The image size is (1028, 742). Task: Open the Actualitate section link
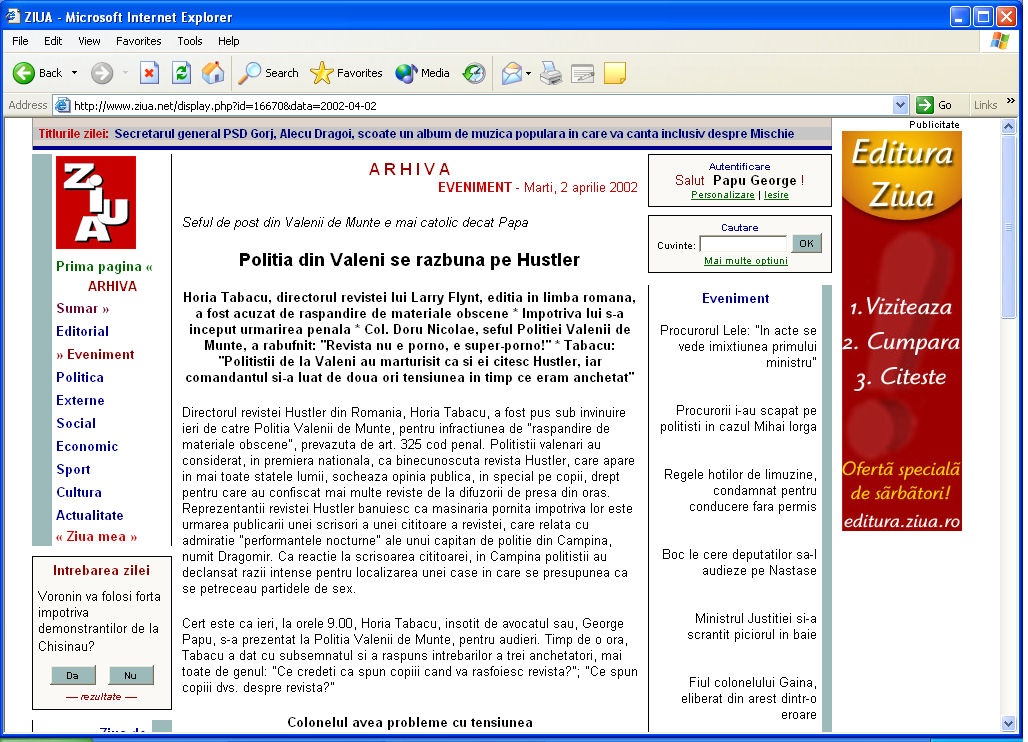[x=90, y=515]
